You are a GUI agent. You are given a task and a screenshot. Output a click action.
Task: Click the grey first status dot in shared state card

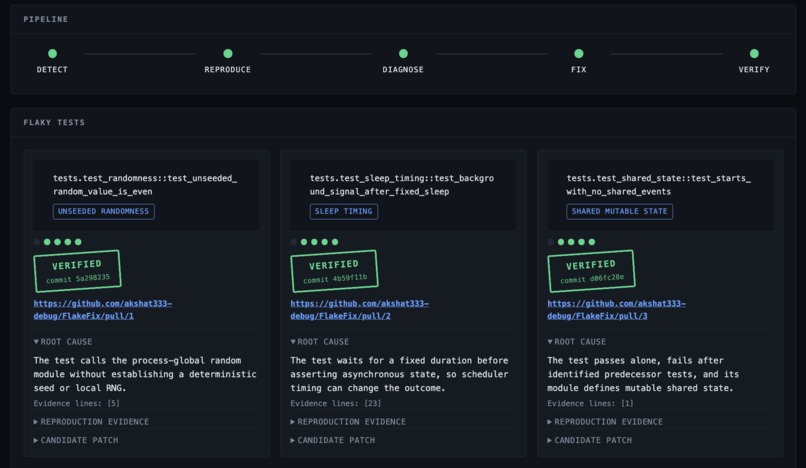[x=551, y=242]
